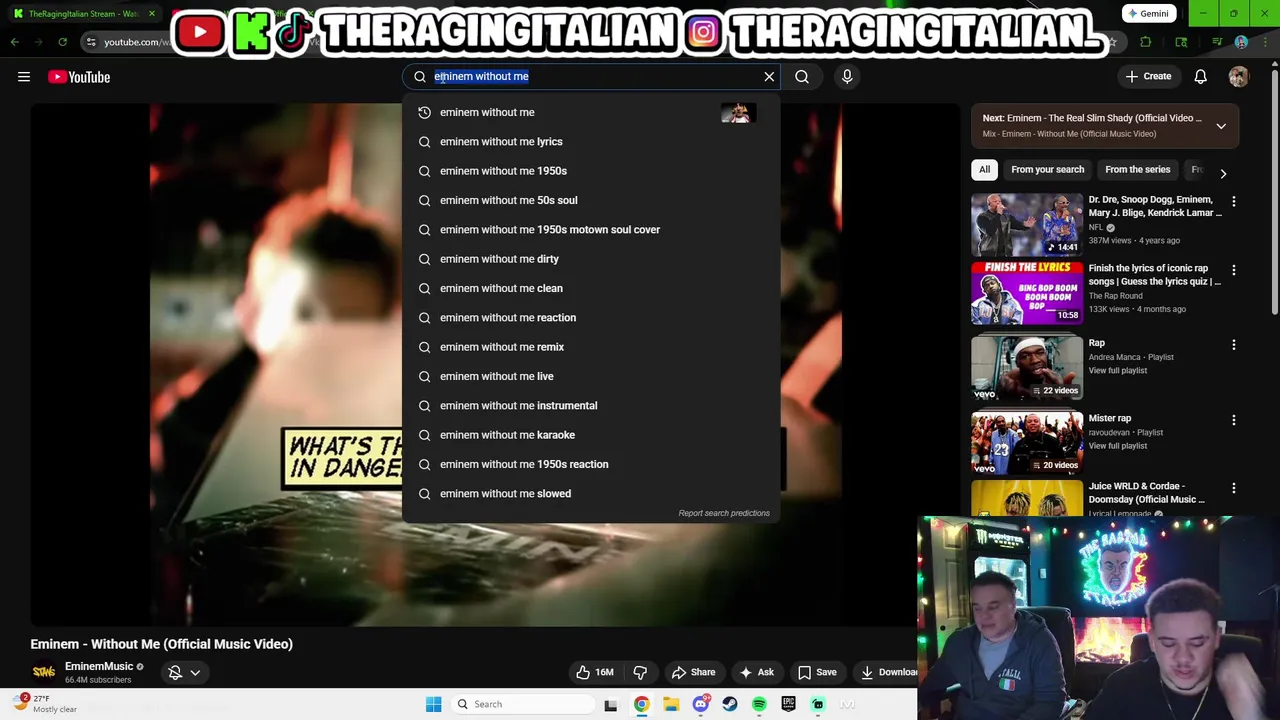Select the 'All' filter chip
The image size is (1280, 720).
(984, 170)
